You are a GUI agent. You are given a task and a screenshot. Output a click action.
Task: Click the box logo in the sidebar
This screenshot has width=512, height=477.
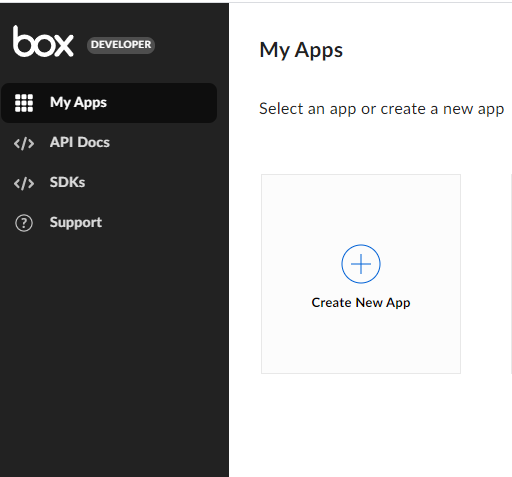[43, 41]
